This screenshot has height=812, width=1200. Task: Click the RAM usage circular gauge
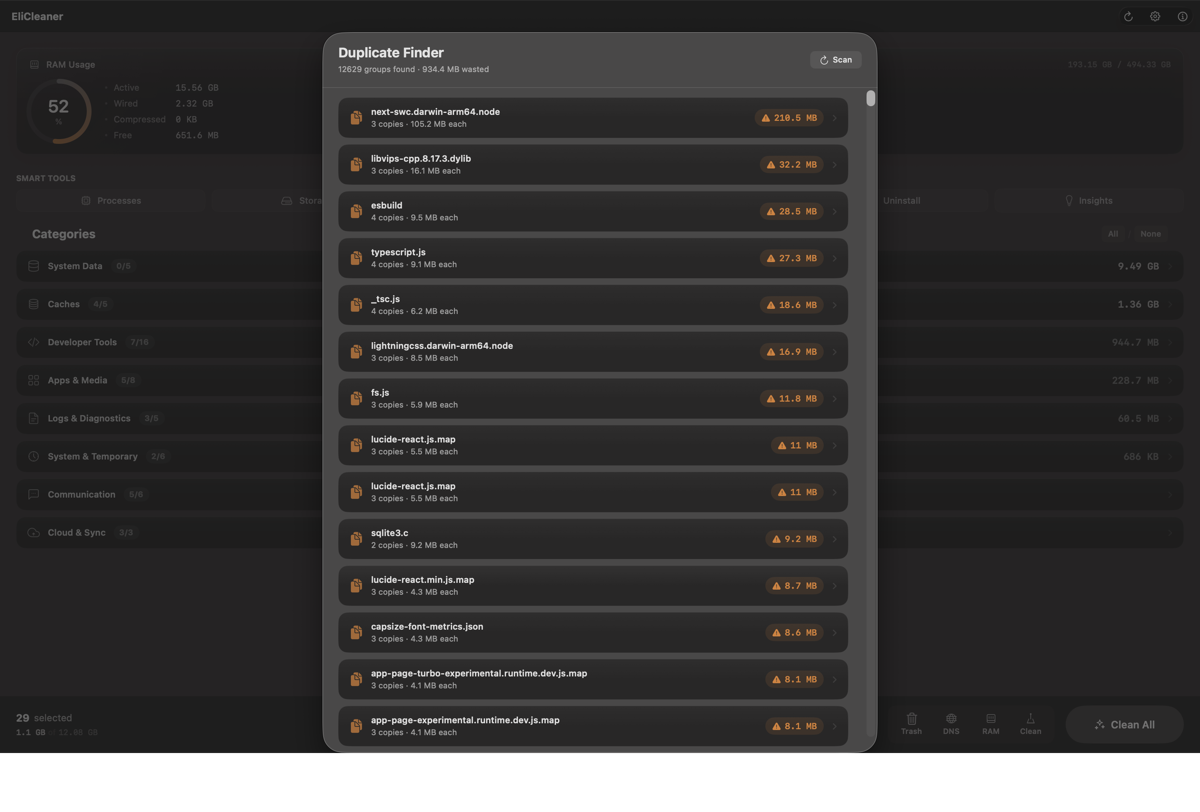[x=59, y=108]
